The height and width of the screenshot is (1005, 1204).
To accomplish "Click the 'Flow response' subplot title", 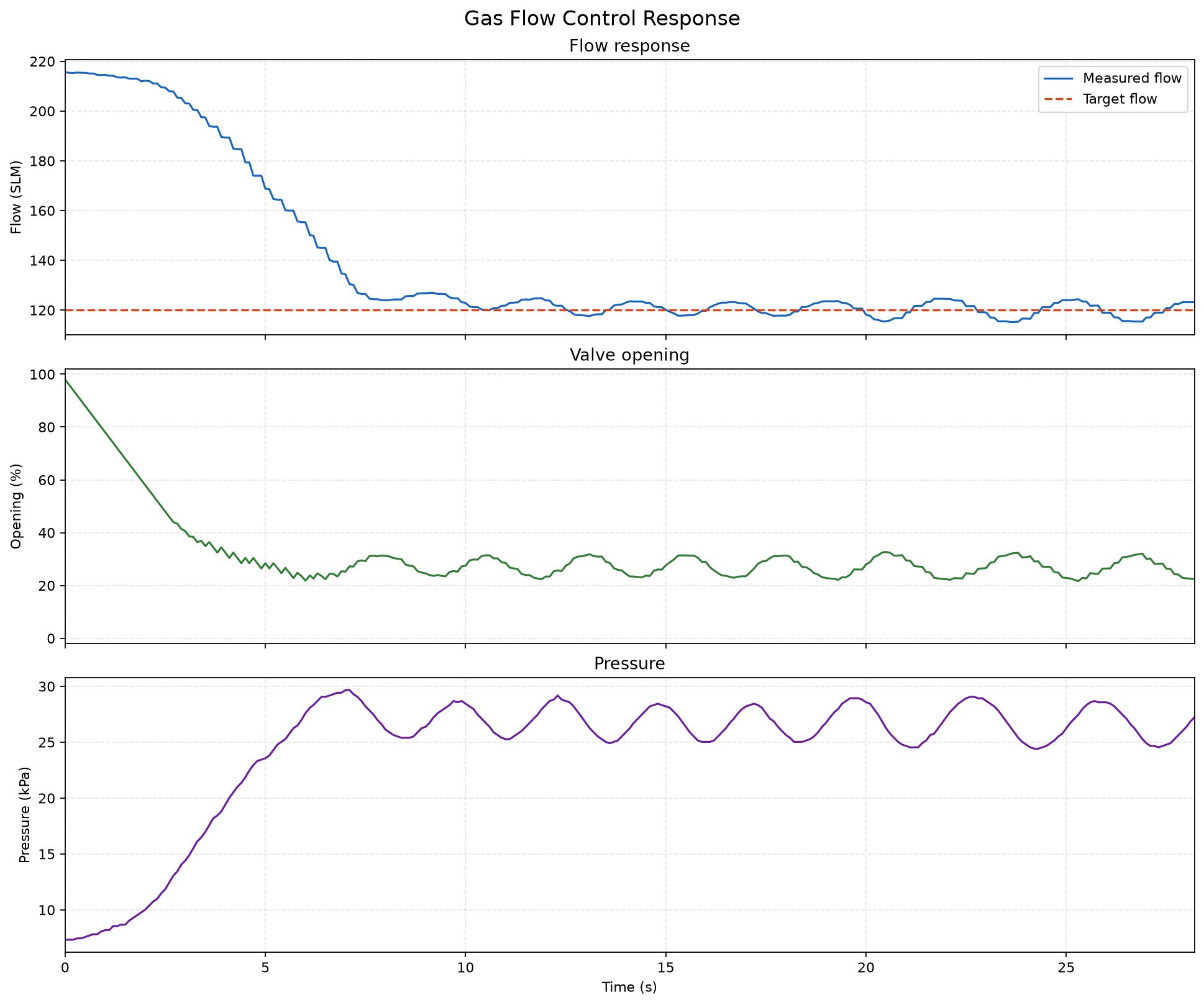I will click(x=629, y=46).
